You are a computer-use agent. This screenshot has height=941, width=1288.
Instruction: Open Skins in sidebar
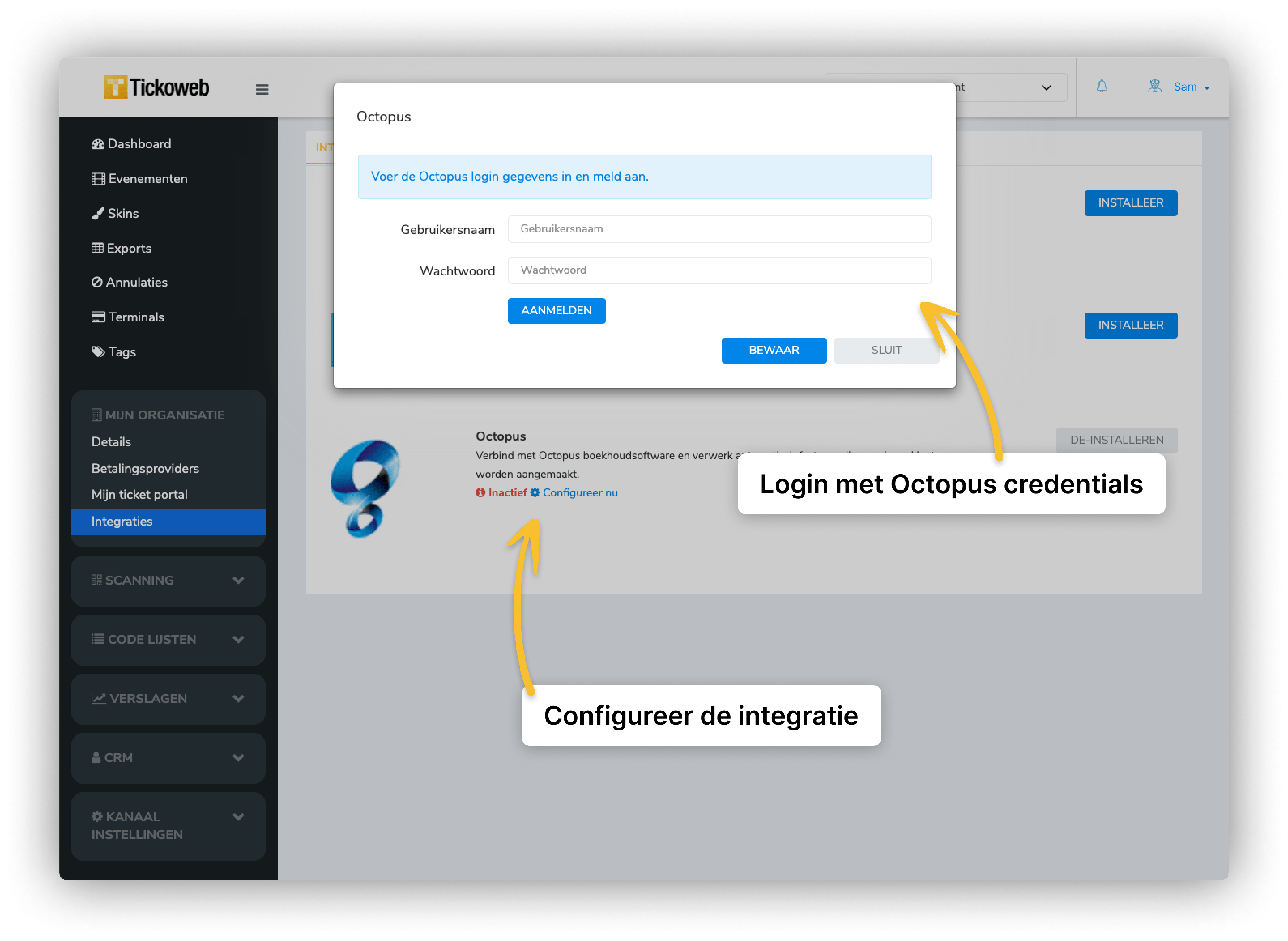tap(115, 214)
